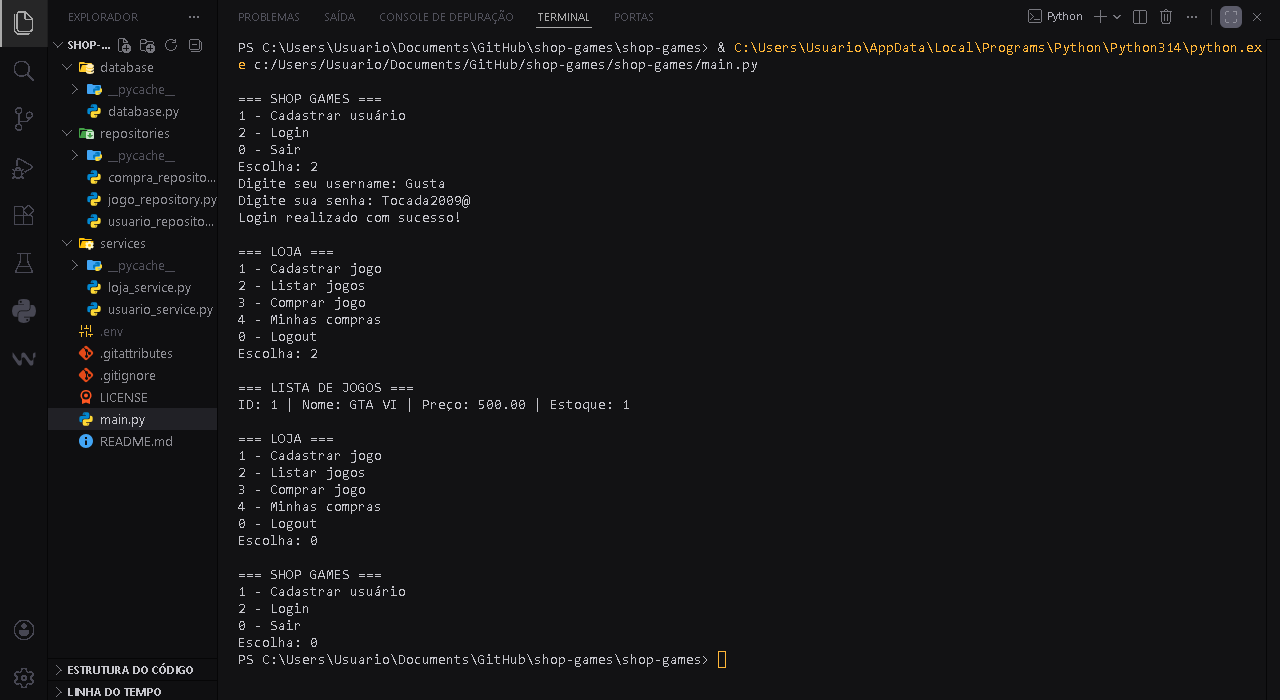
Task: Open the Search view in activity bar
Action: click(x=23, y=71)
